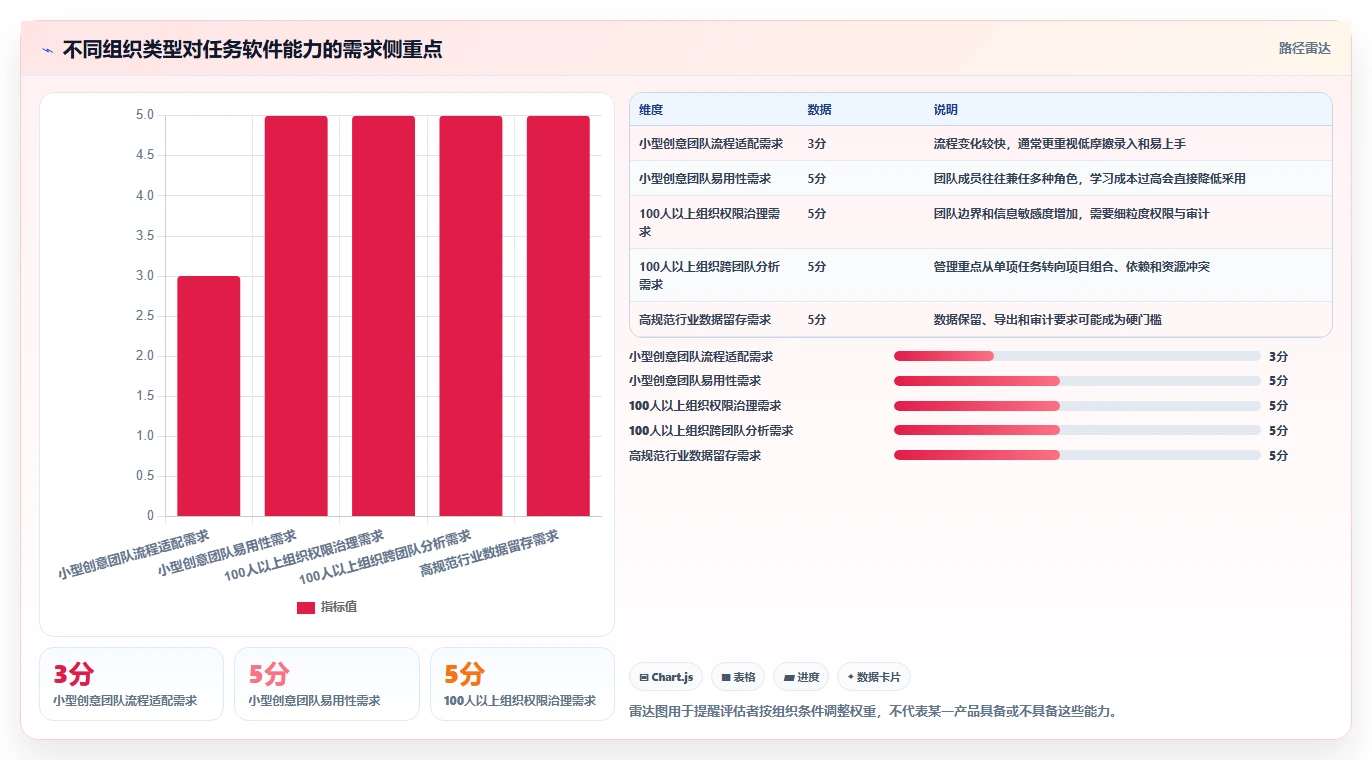Image resolution: width=1372 pixels, height=760 pixels.
Task: Open the 3分 小型创意团队流程适配需求 data card
Action: (x=131, y=684)
